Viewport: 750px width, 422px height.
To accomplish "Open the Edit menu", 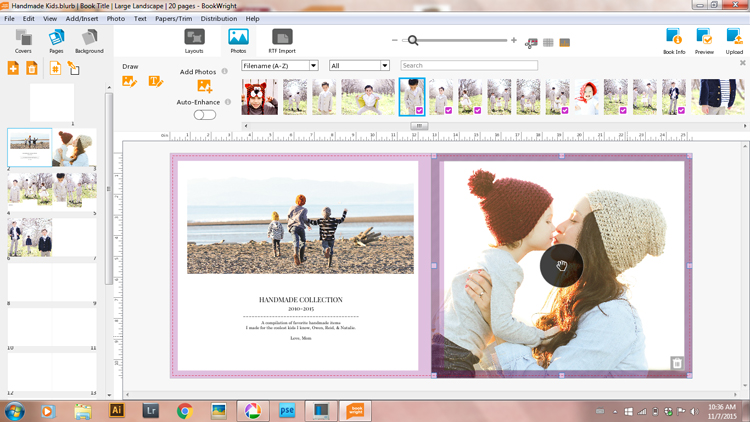I will pos(29,19).
